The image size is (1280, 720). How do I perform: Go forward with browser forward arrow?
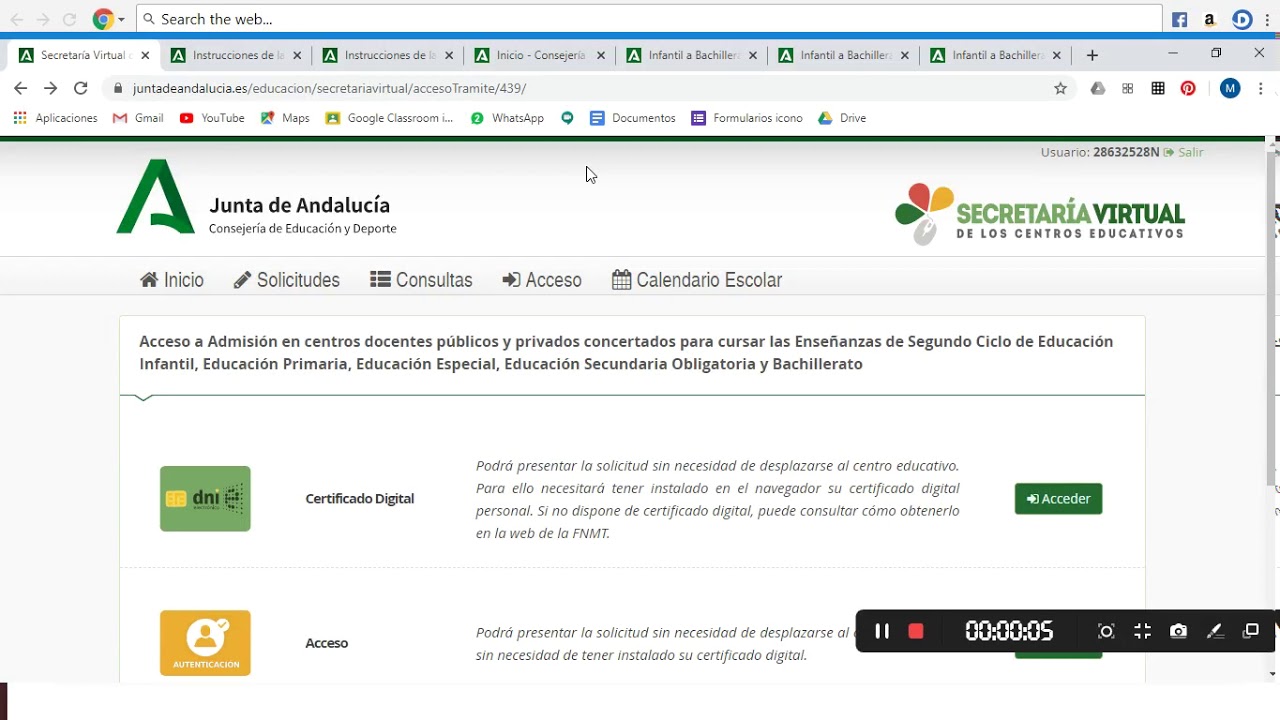point(51,88)
